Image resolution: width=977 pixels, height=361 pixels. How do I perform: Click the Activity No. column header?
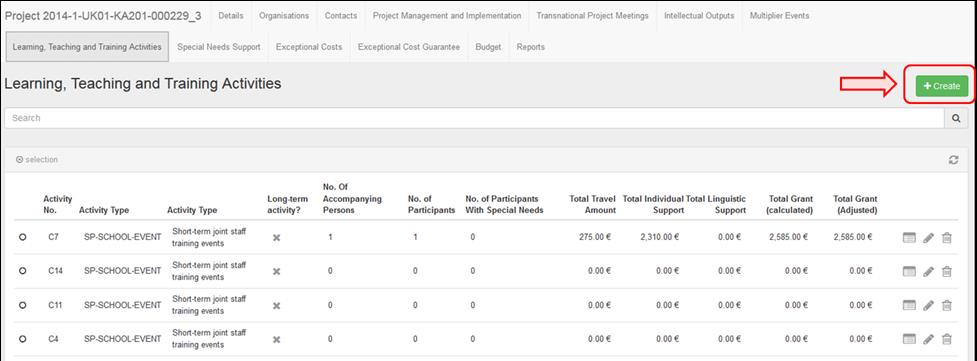pos(57,205)
